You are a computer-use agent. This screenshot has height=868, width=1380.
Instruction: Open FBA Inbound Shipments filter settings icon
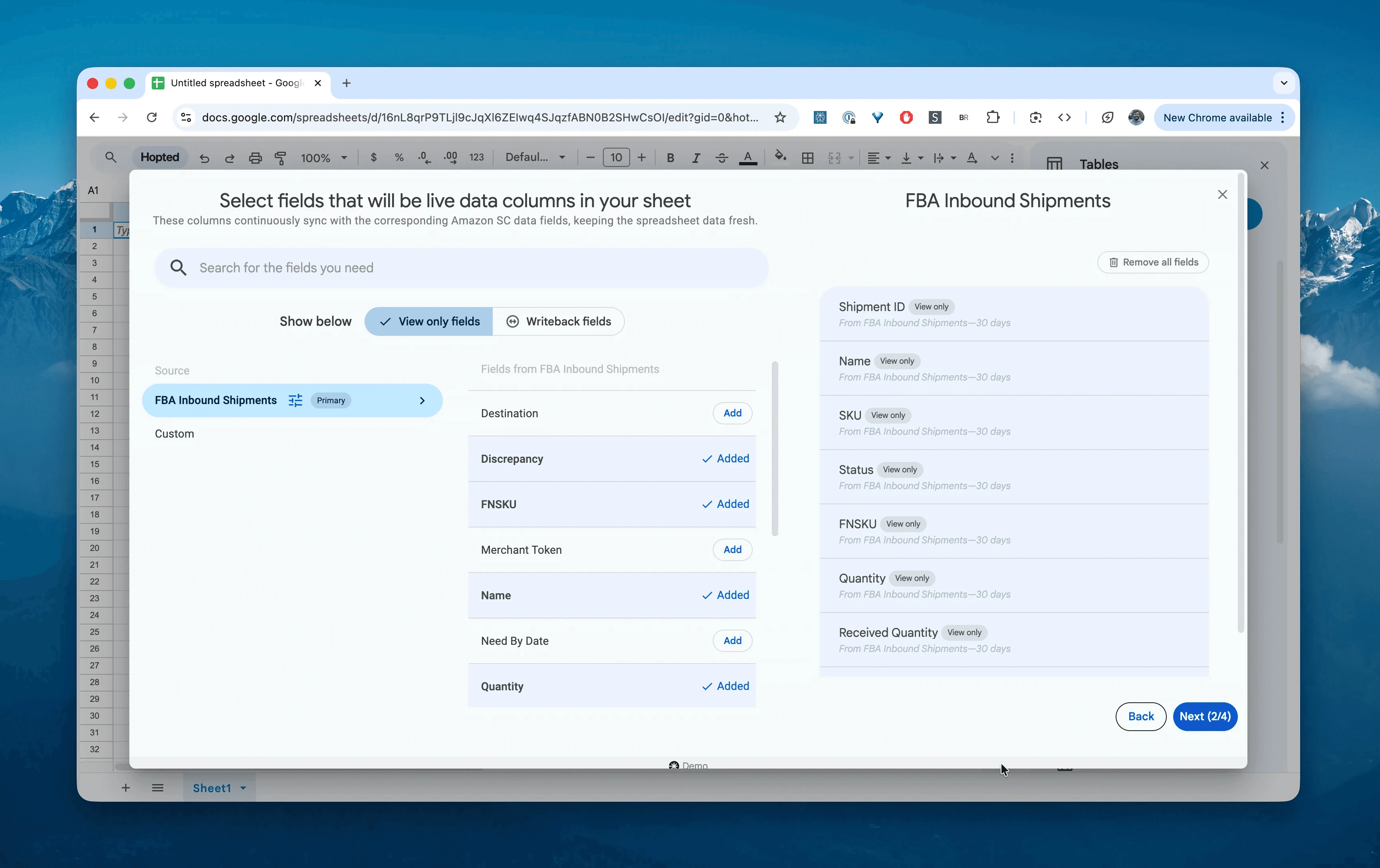pos(295,400)
